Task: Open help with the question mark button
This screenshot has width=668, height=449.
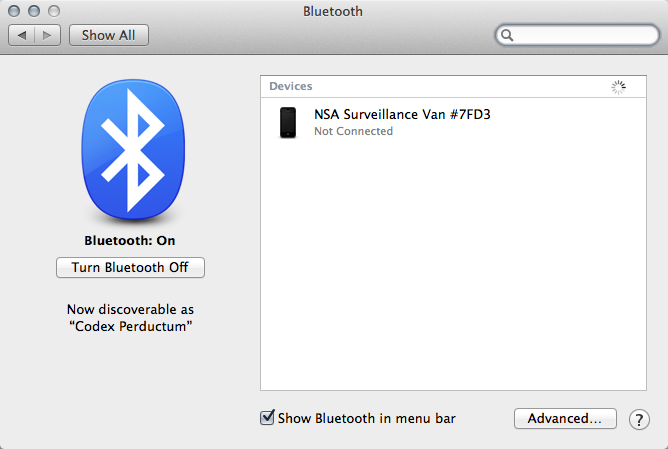Action: pyautogui.click(x=639, y=419)
